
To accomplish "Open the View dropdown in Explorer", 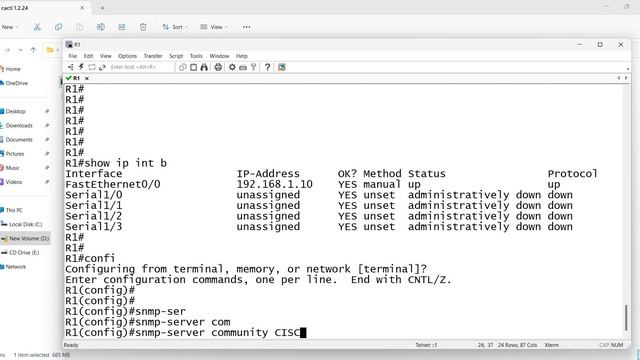I will pyautogui.click(x=214, y=27).
